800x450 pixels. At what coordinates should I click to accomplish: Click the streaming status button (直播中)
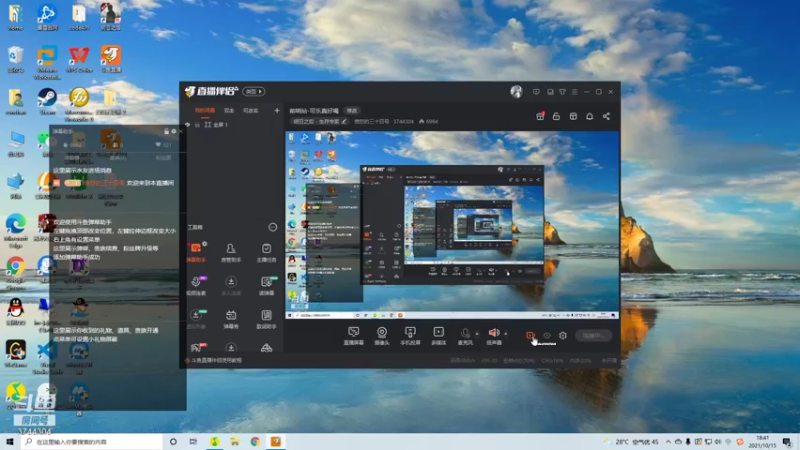[x=593, y=335]
